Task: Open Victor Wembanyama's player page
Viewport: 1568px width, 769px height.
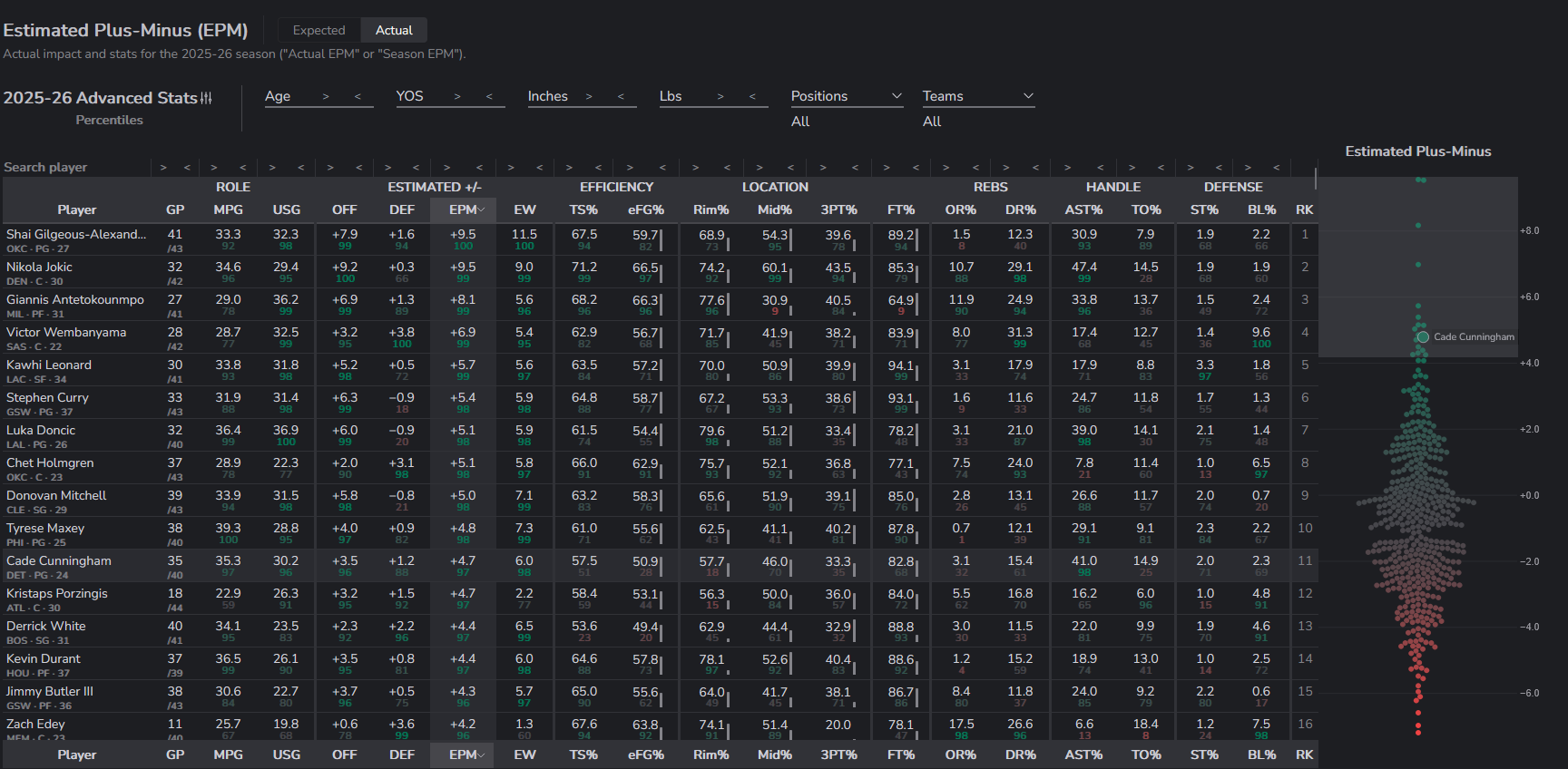Action: pyautogui.click(x=66, y=332)
